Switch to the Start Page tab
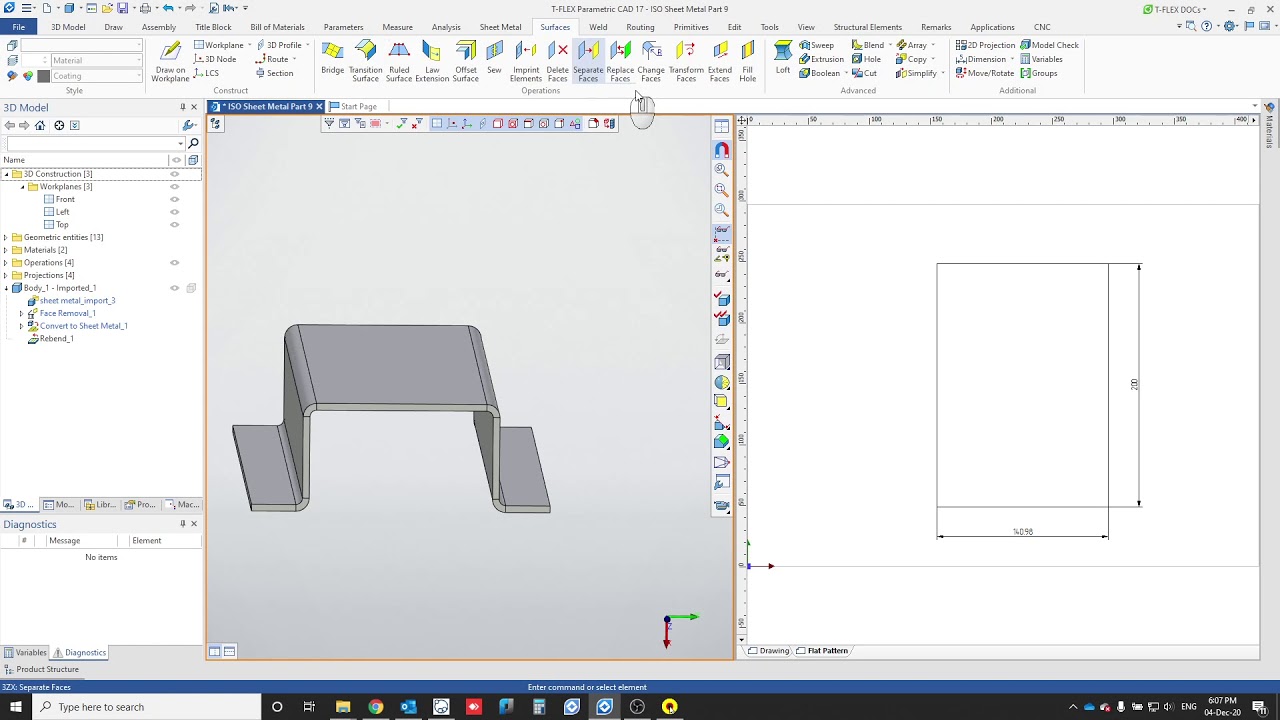This screenshot has height=720, width=1280. click(x=358, y=106)
